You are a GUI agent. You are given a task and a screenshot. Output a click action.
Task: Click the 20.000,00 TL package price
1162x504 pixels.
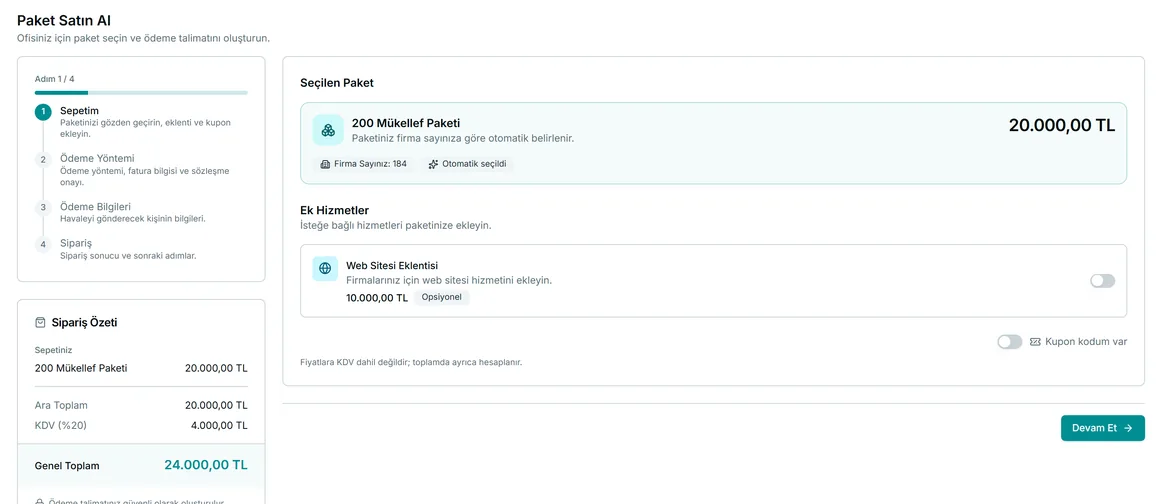1061,125
